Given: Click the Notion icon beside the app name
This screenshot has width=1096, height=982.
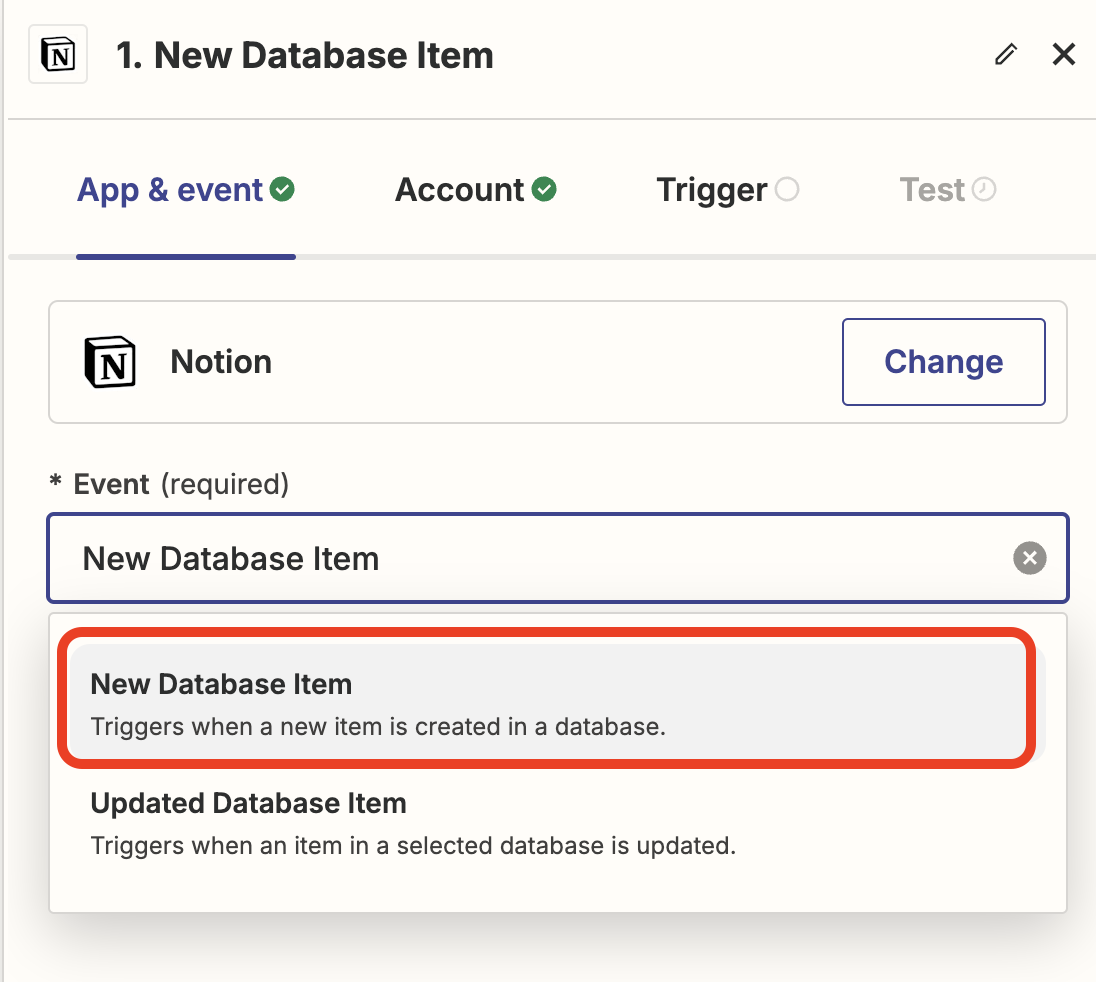Looking at the screenshot, I should [x=109, y=362].
